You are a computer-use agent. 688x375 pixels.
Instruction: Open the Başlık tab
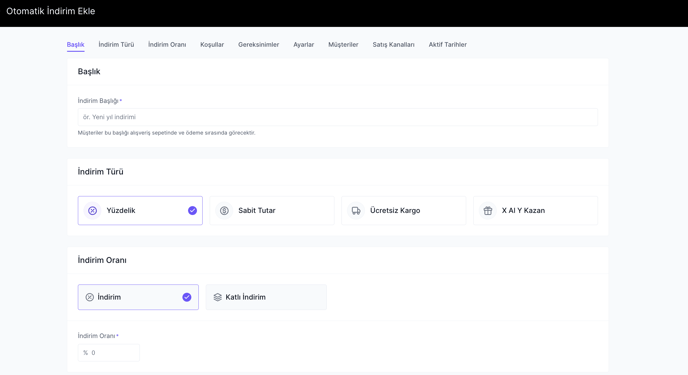coord(75,44)
